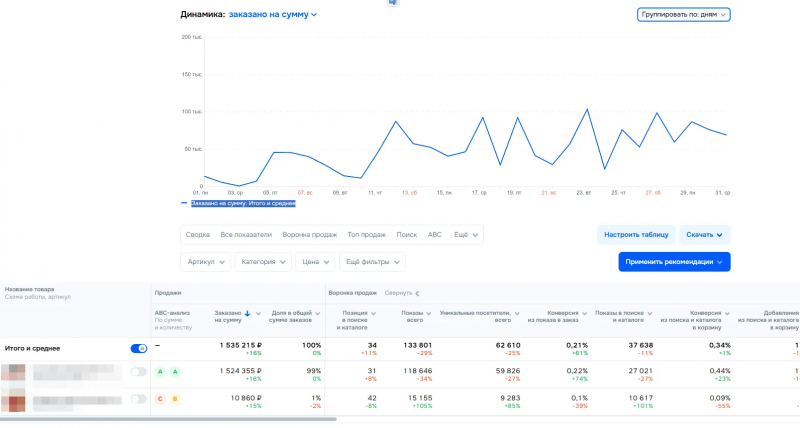The image size is (800, 428).
Task: Open Доля в общей сумме заказов chevron
Action: click(317, 313)
